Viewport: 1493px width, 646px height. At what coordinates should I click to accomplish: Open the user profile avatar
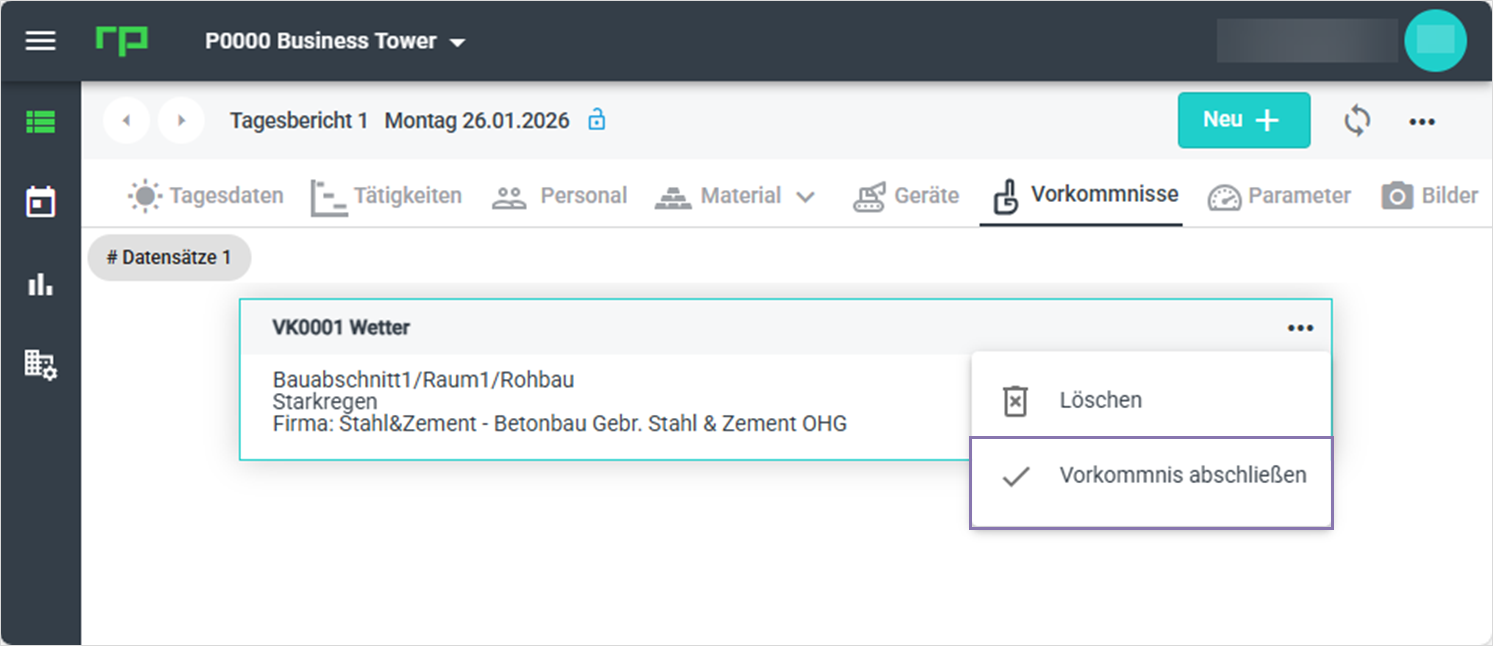(1435, 41)
